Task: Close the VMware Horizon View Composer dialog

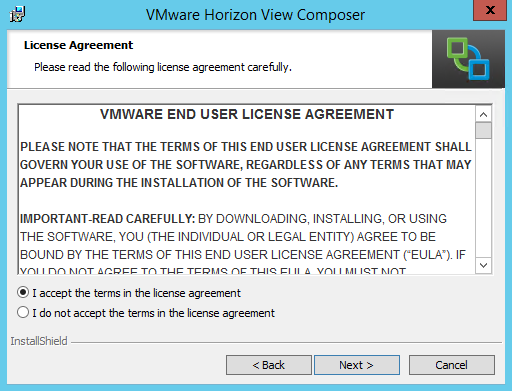Action: click(490, 10)
